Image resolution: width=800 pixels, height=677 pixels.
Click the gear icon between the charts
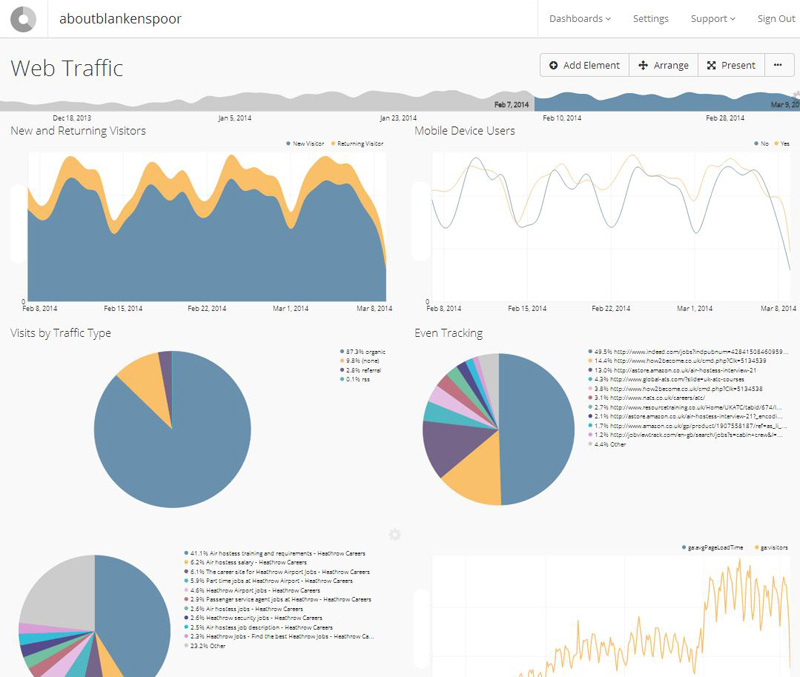[x=394, y=535]
